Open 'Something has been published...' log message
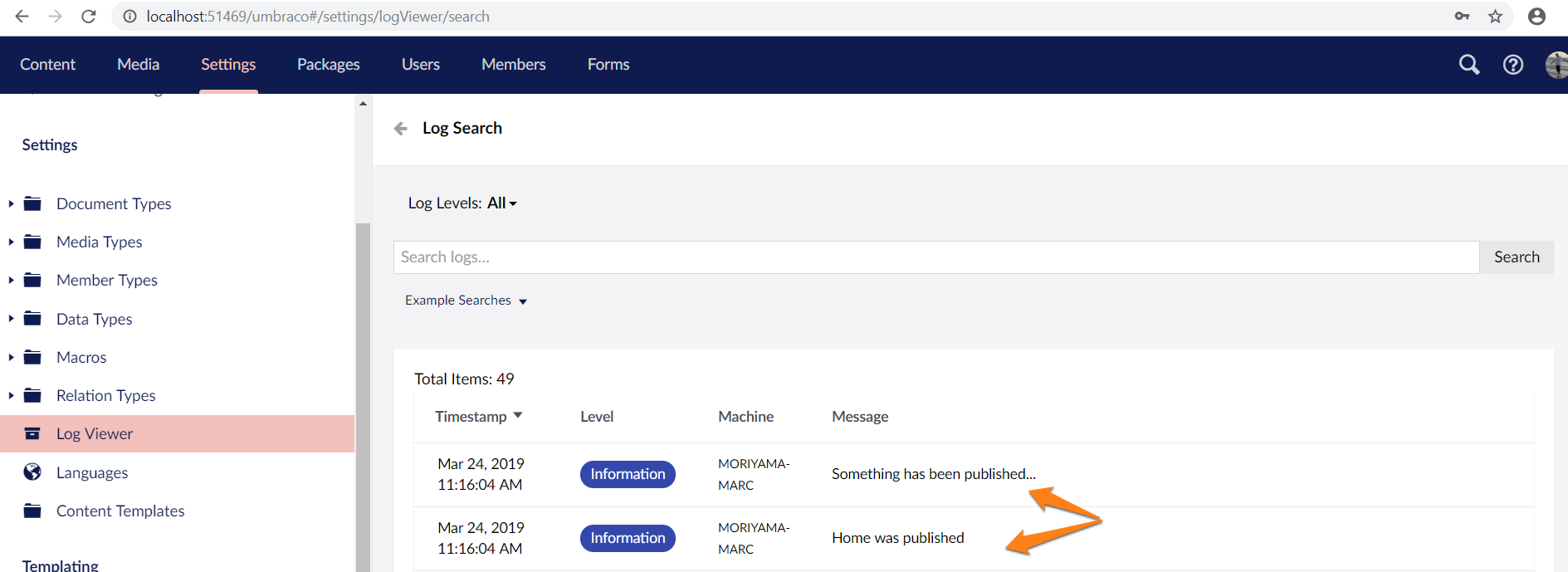Viewport: 1568px width, 572px height. (x=934, y=474)
